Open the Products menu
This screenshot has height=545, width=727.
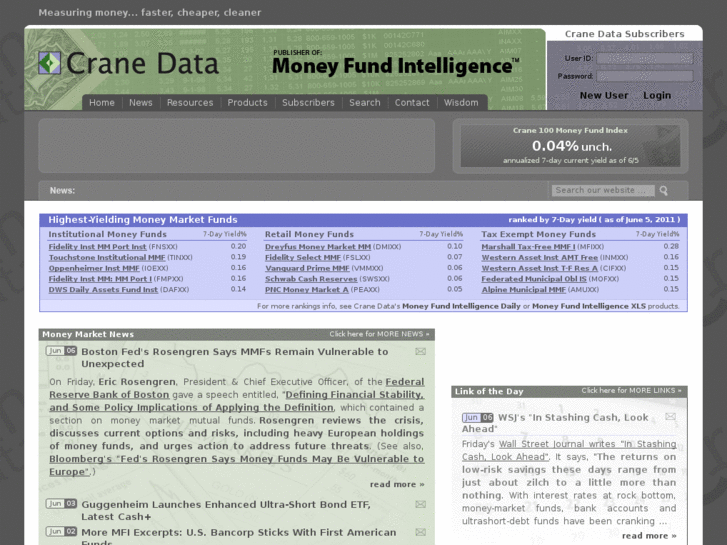[247, 103]
